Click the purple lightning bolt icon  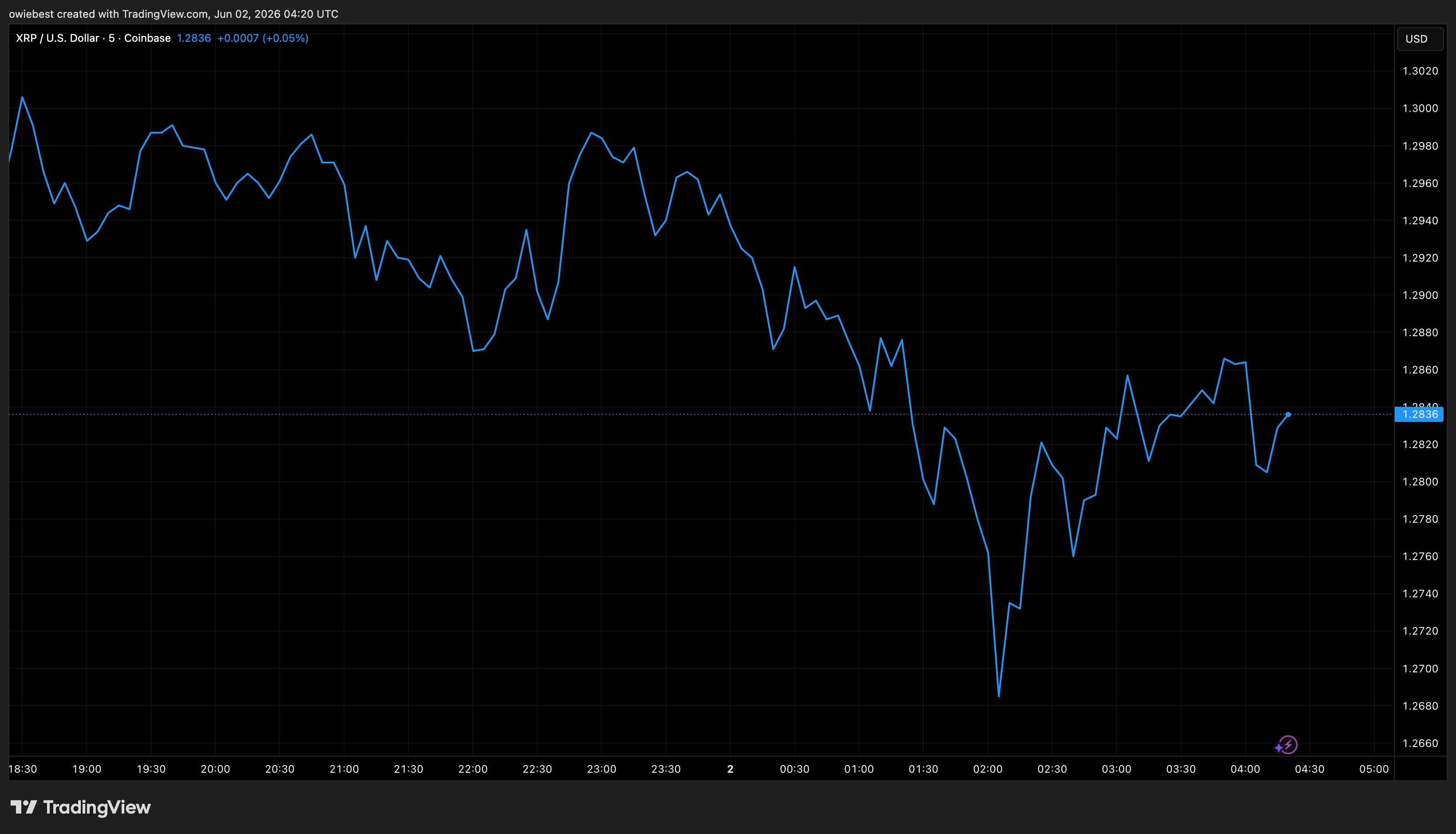[x=1287, y=745]
